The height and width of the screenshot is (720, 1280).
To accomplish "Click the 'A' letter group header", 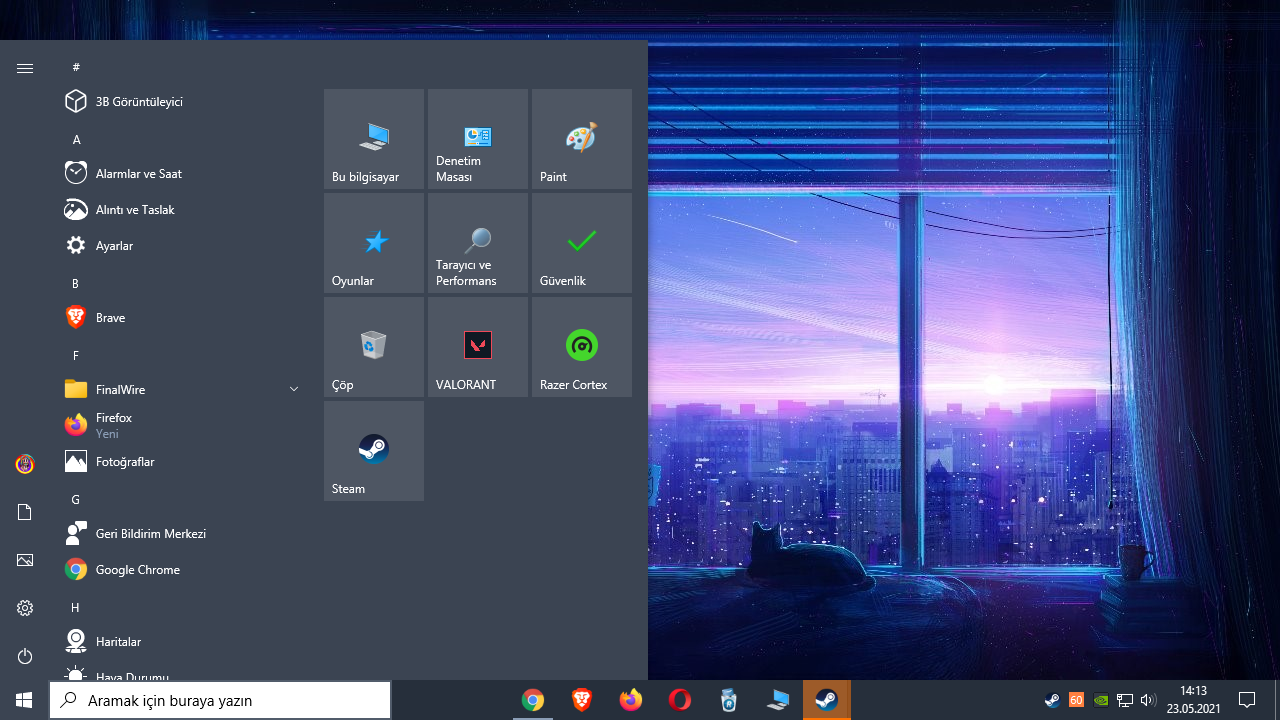I will coord(76,140).
